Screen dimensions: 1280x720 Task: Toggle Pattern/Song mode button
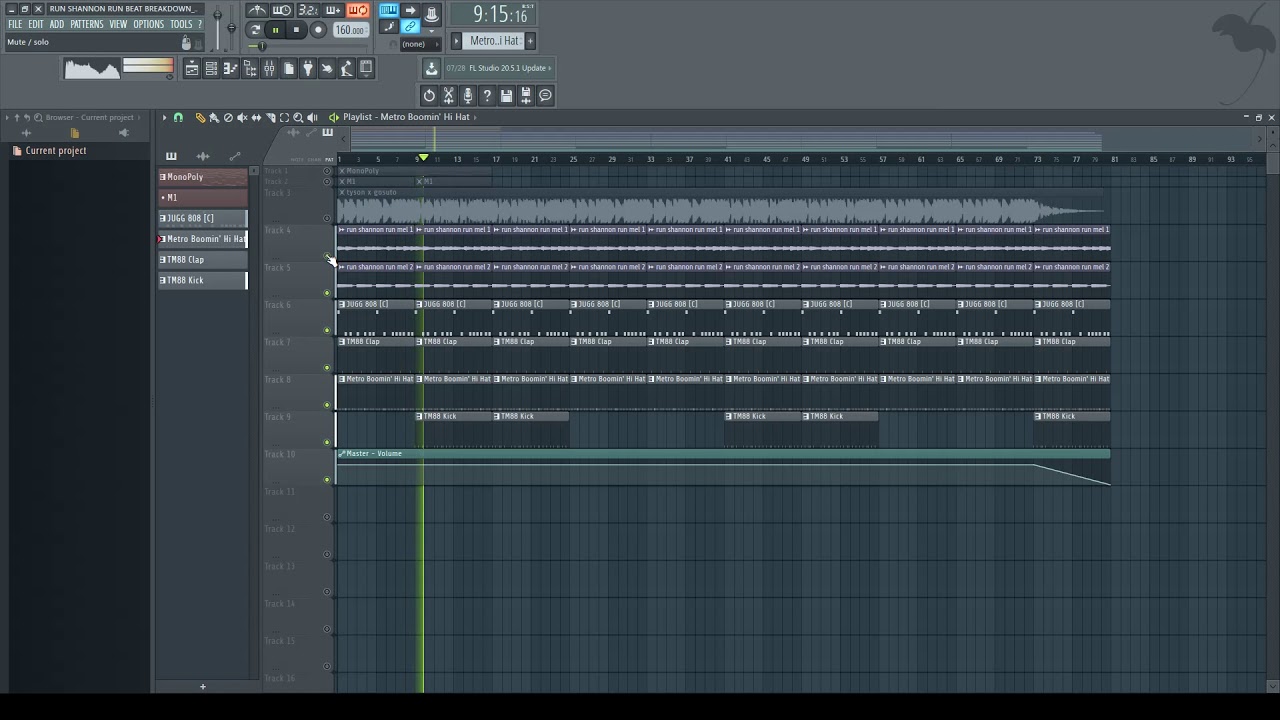(255, 30)
